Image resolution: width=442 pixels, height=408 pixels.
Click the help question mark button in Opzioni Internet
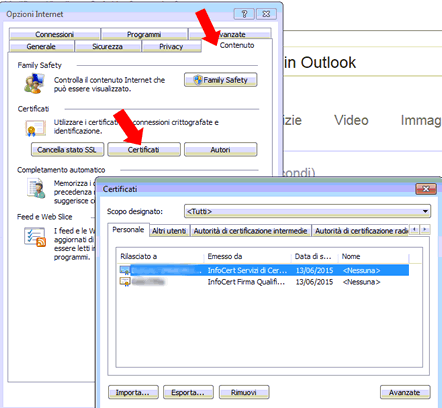click(x=244, y=14)
